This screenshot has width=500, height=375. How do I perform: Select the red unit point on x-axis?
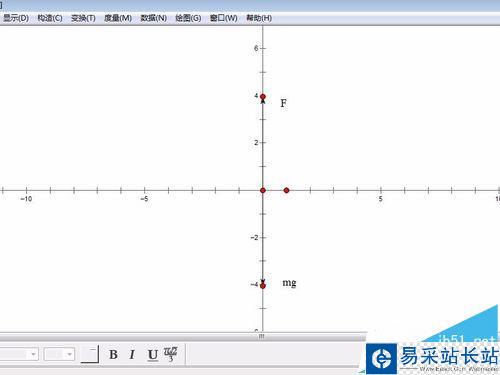pyautogui.click(x=286, y=190)
